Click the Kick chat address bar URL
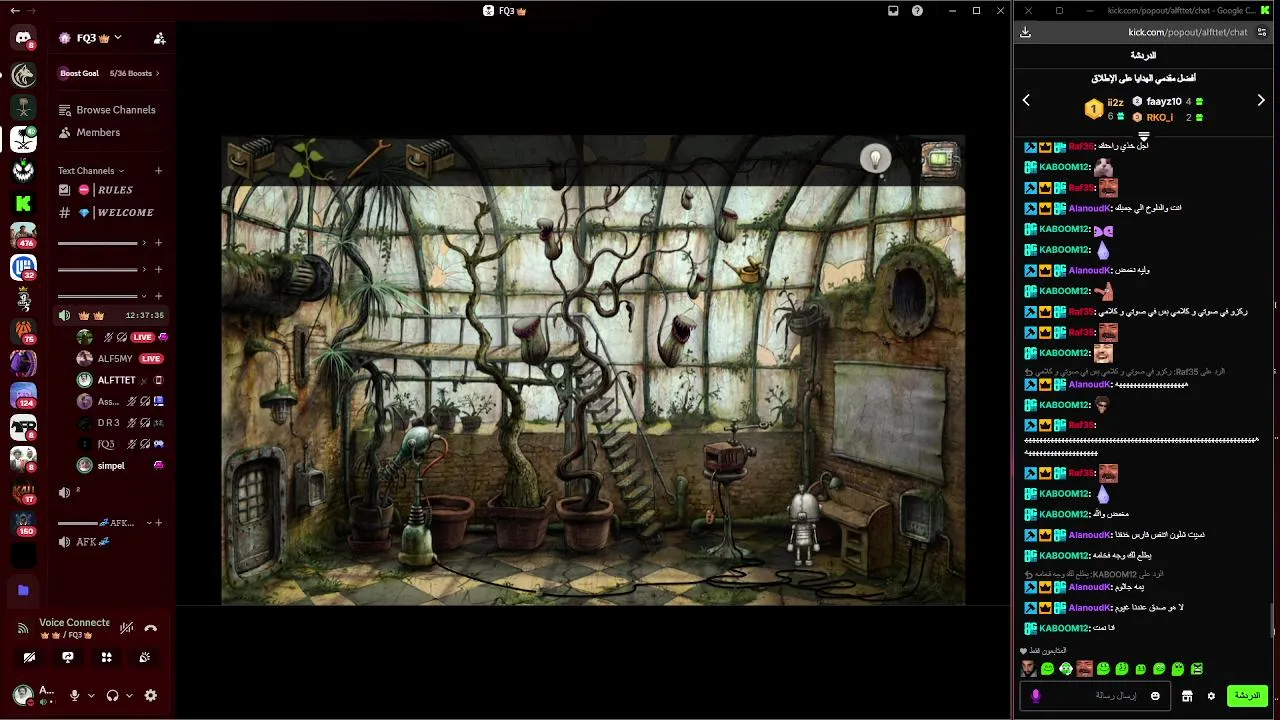The width and height of the screenshot is (1280, 720). click(1188, 32)
